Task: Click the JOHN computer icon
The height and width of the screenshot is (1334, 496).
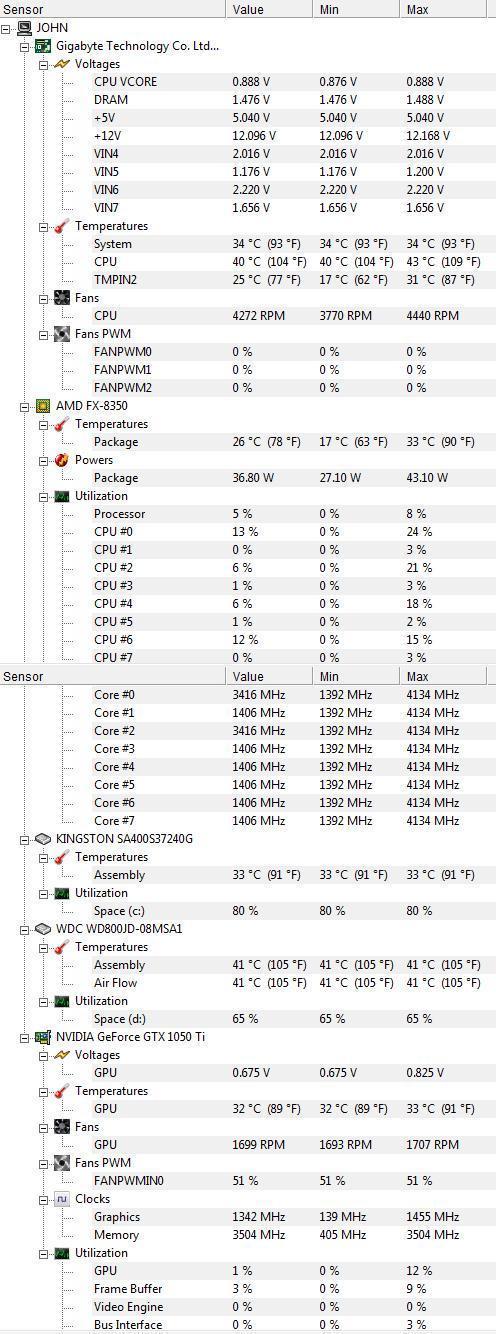Action: click(x=24, y=28)
